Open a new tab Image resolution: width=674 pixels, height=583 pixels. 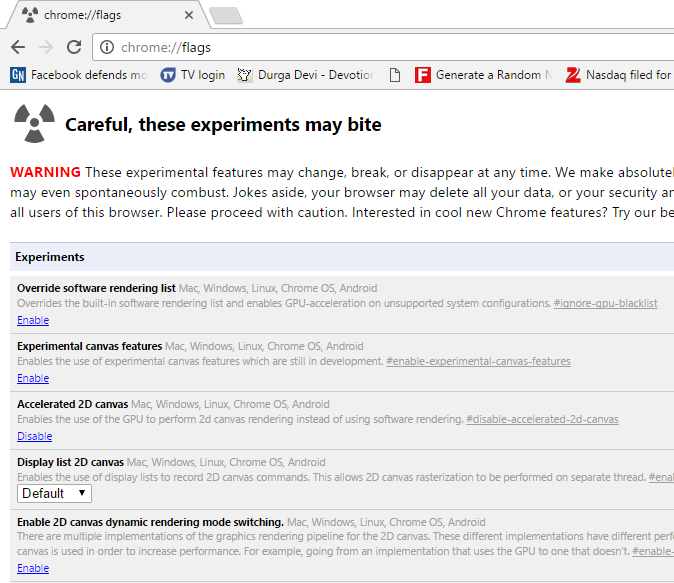click(225, 15)
